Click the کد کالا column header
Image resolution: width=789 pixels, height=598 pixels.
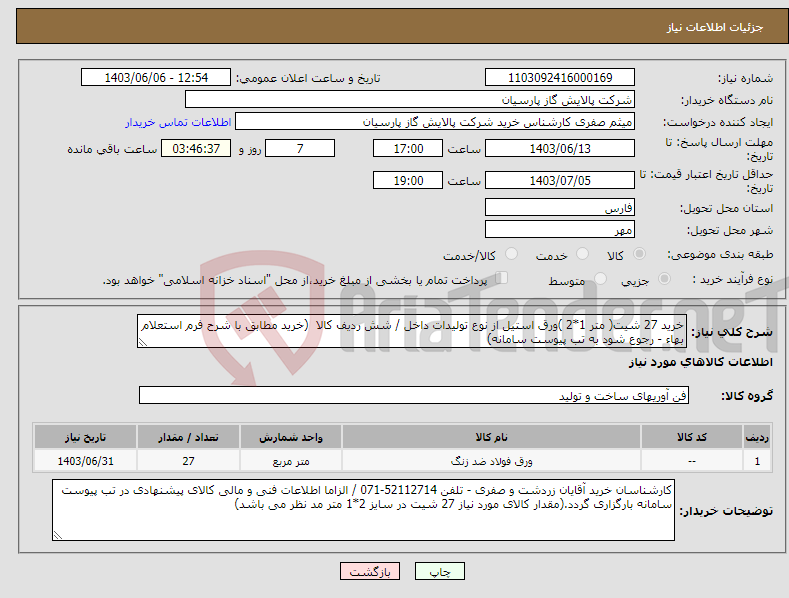point(692,437)
